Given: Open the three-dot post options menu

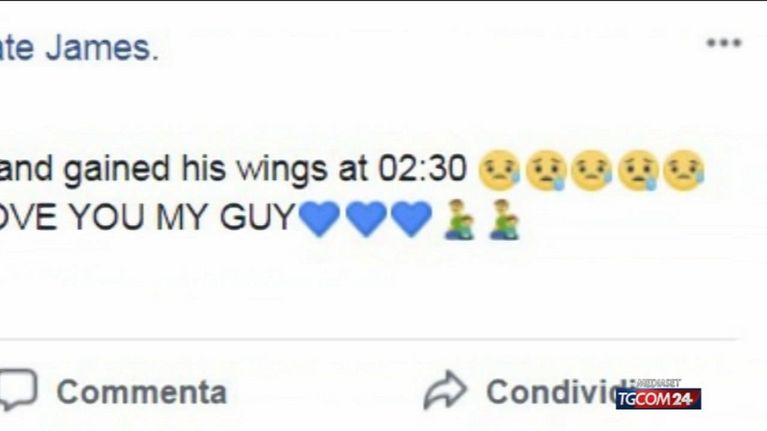Looking at the screenshot, I should (x=724, y=43).
